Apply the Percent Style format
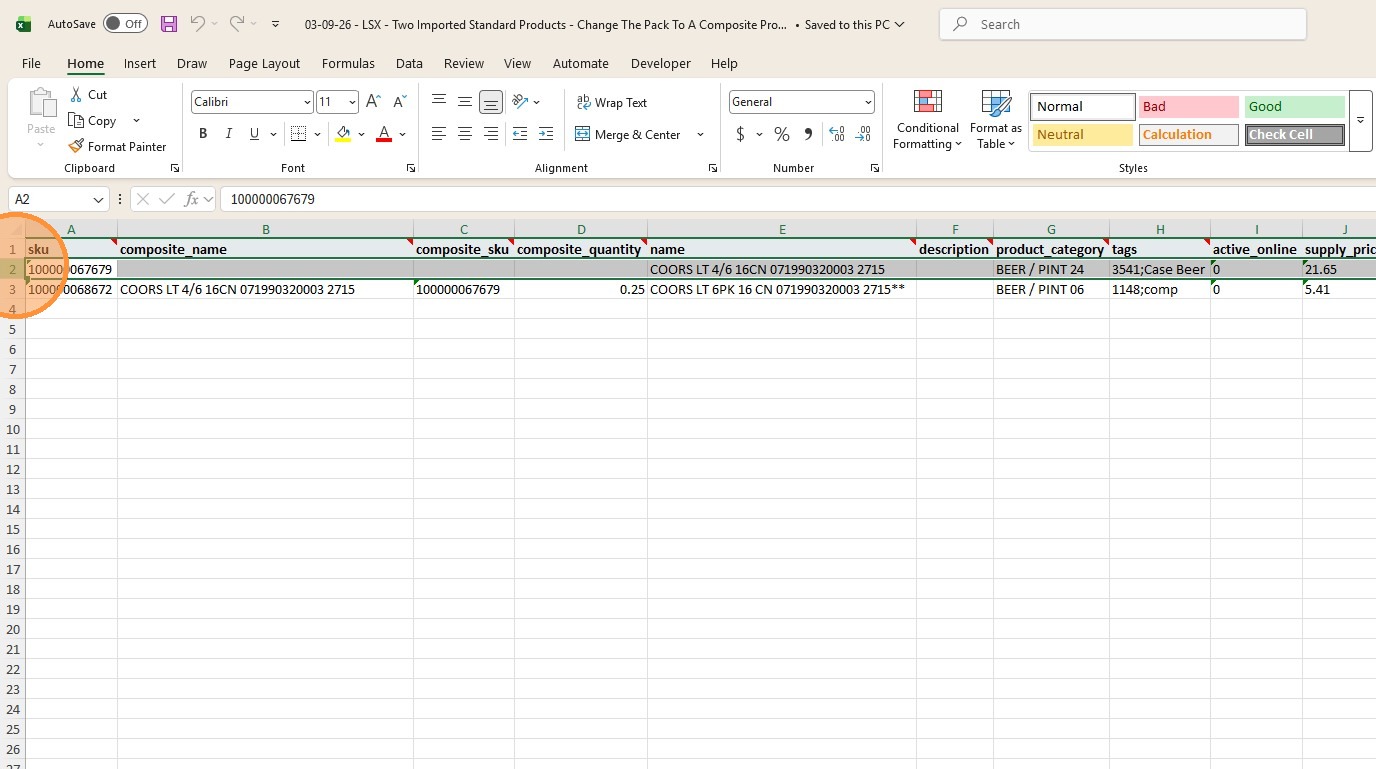 coord(782,134)
